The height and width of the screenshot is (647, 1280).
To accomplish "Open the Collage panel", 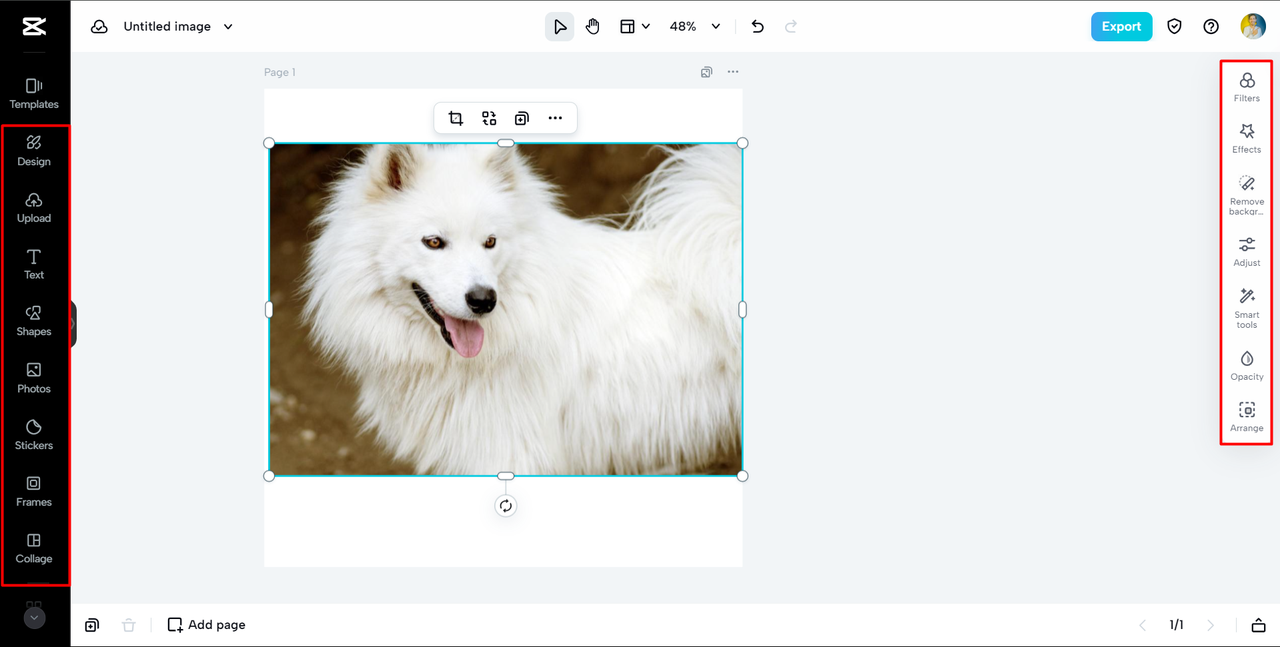I will pyautogui.click(x=34, y=549).
